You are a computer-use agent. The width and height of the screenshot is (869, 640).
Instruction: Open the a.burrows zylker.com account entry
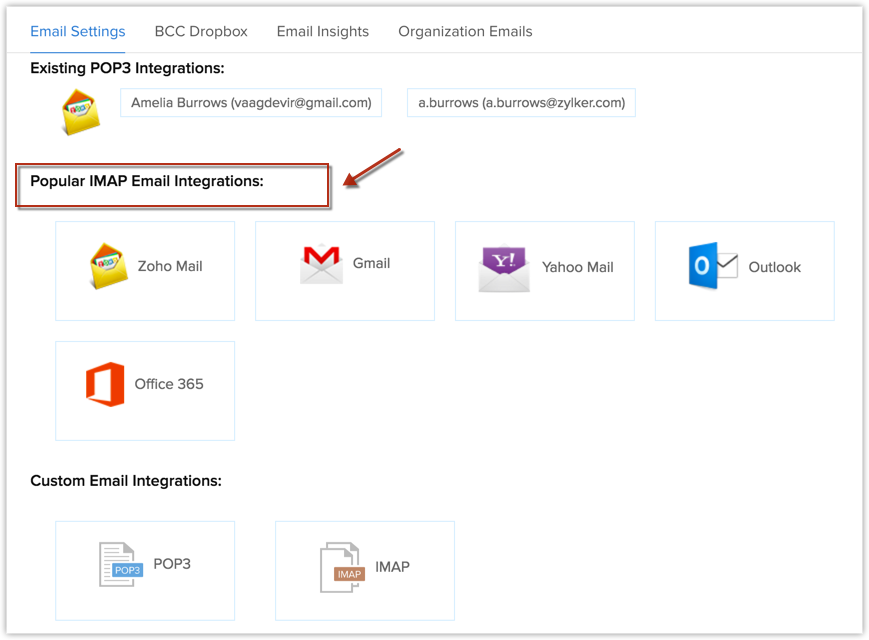pos(521,102)
